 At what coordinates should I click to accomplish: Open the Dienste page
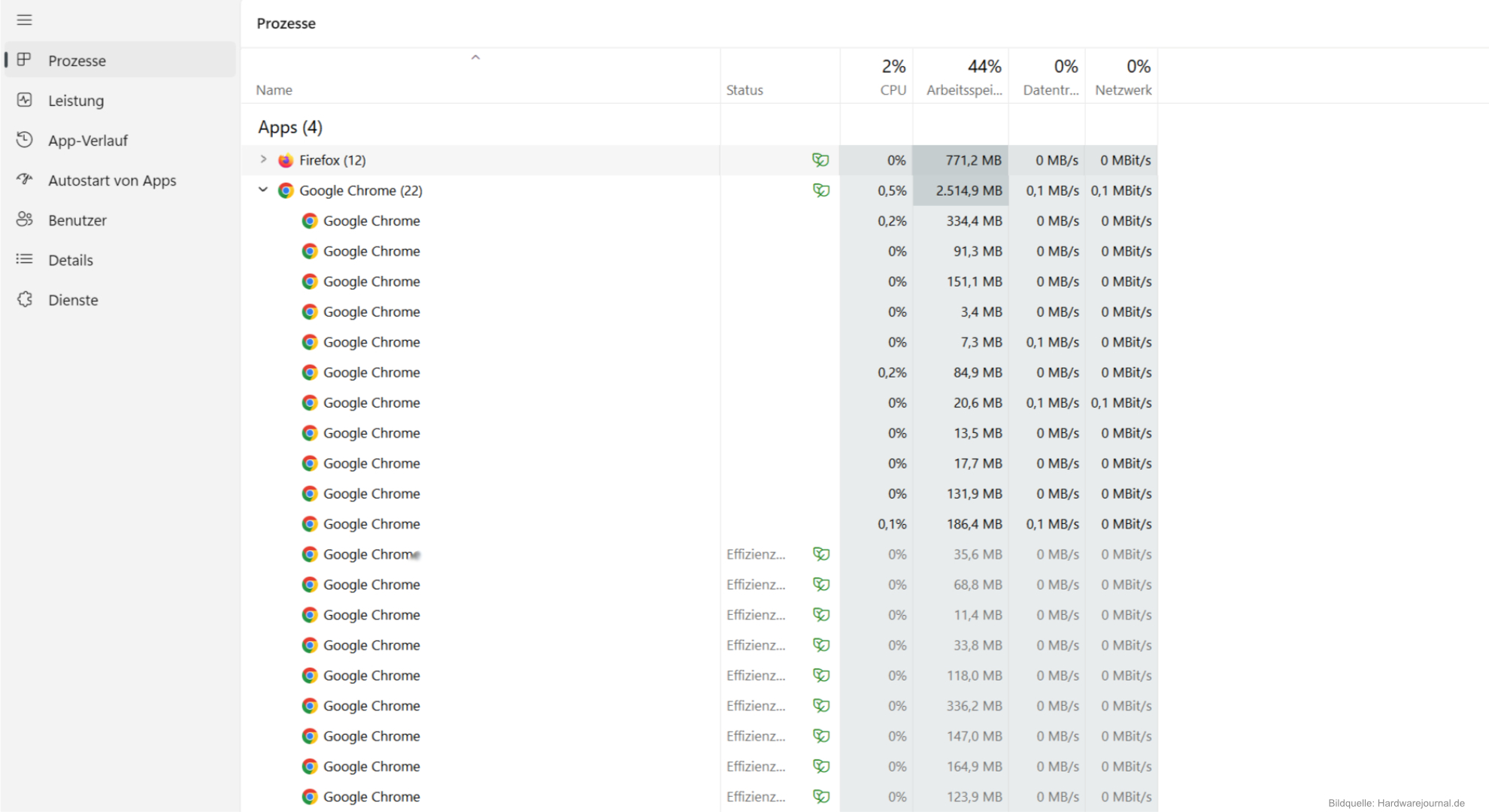coord(120,299)
